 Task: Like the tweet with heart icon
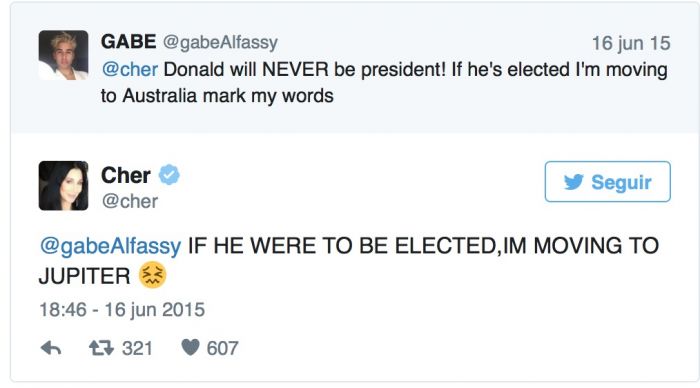pos(190,347)
